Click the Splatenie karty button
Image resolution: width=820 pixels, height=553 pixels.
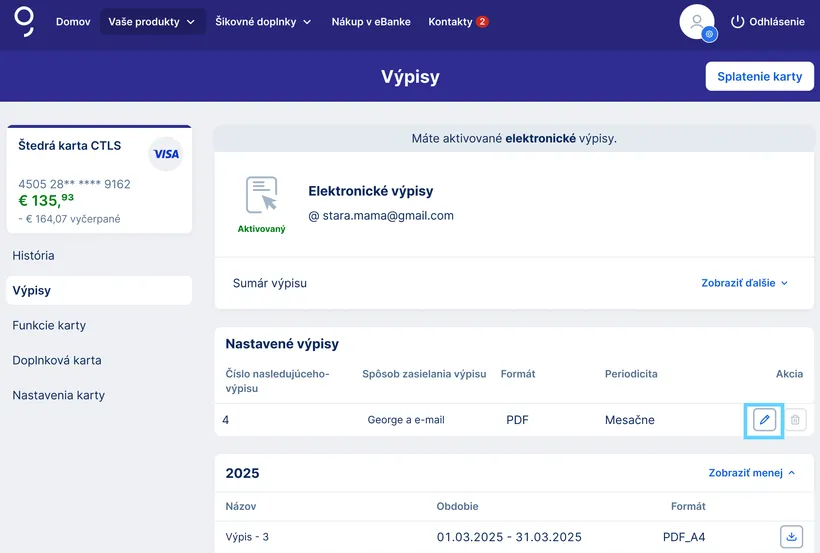759,76
